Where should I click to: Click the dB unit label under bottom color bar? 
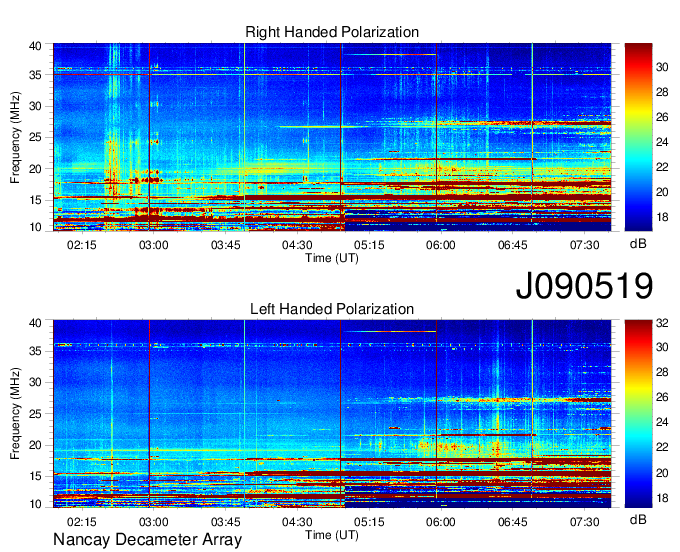[638, 519]
